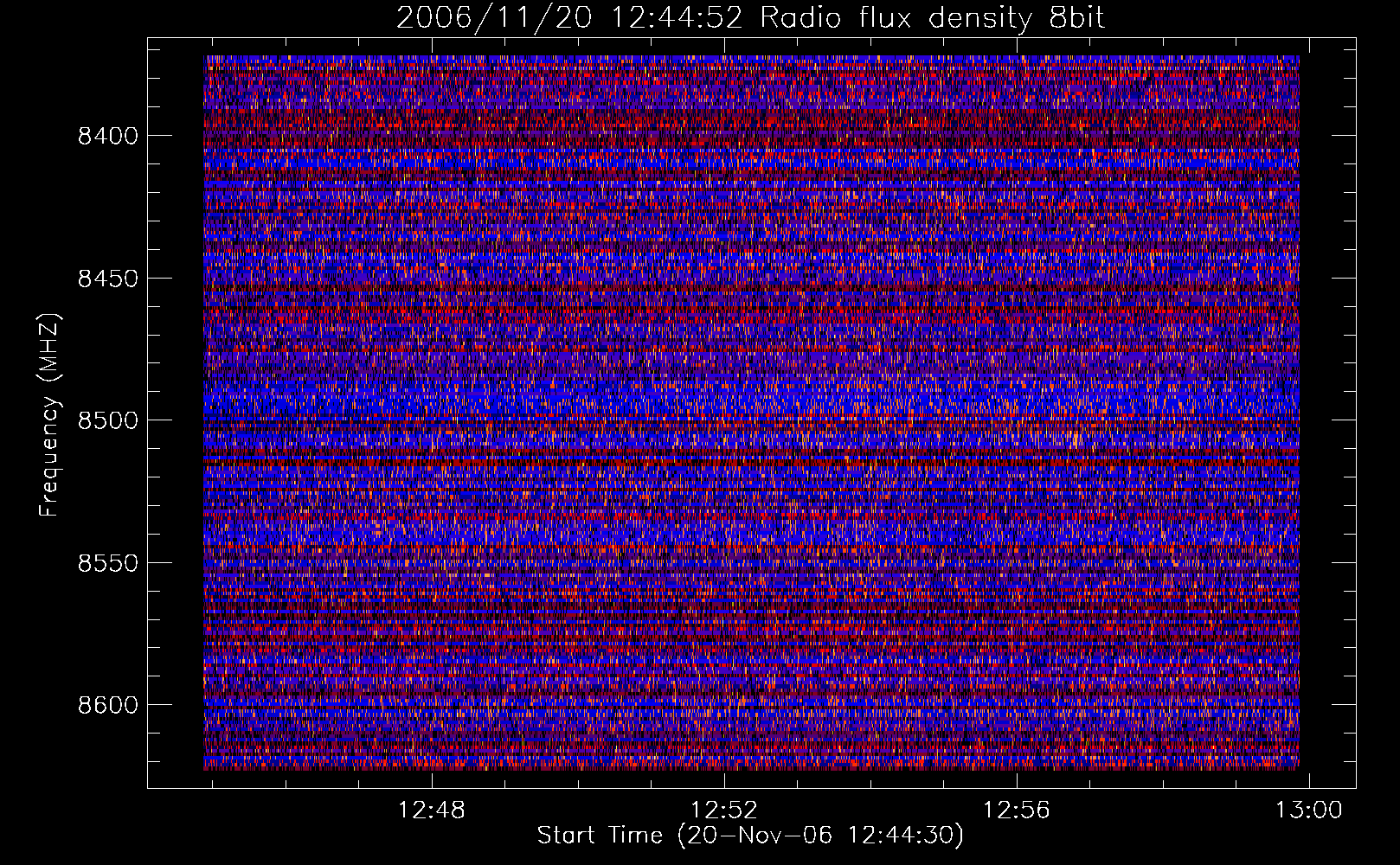Click the 12:48 time axis label
Image resolution: width=1400 pixels, height=865 pixels.
431,811
